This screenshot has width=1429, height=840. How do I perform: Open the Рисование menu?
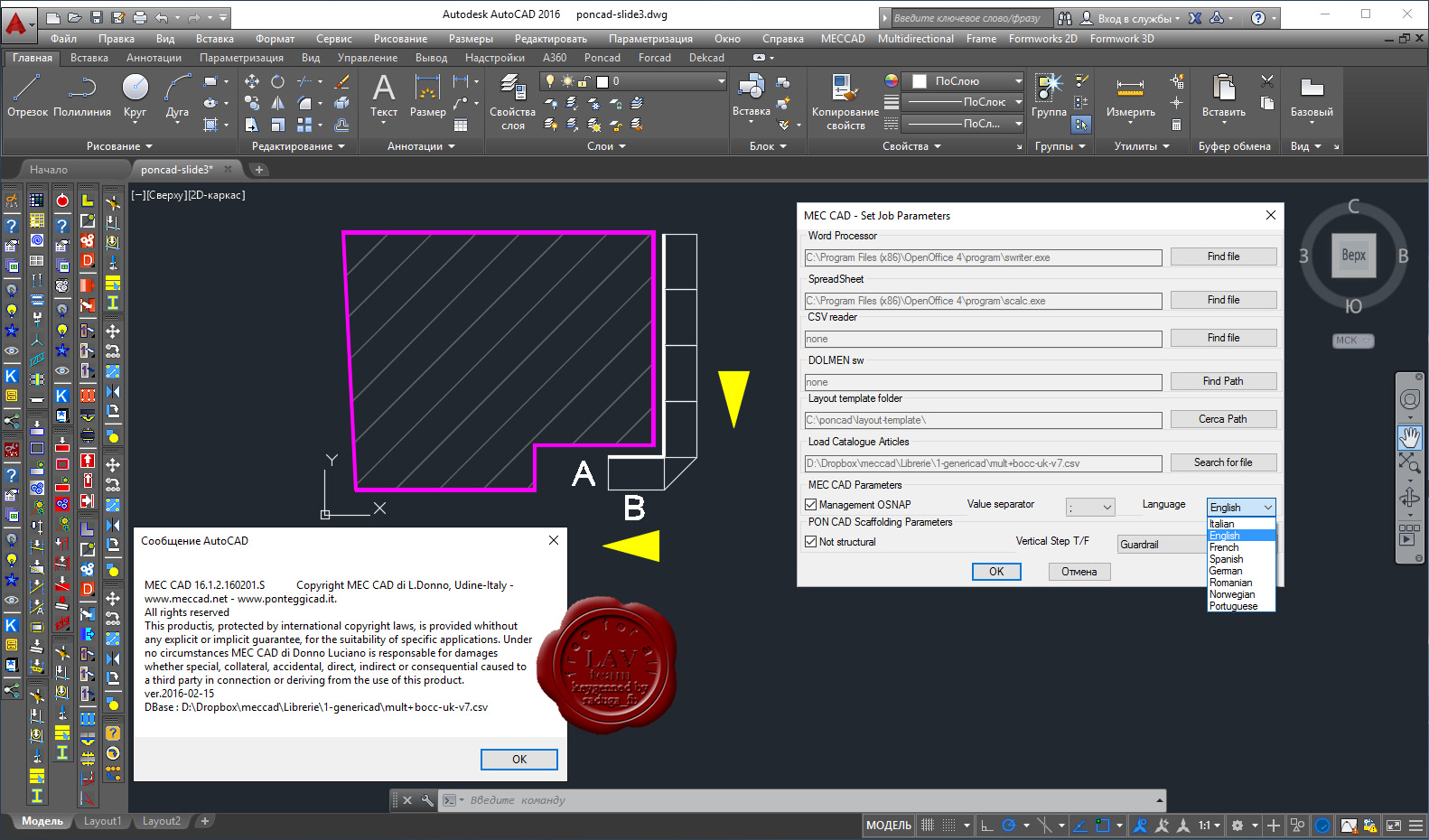[x=400, y=39]
